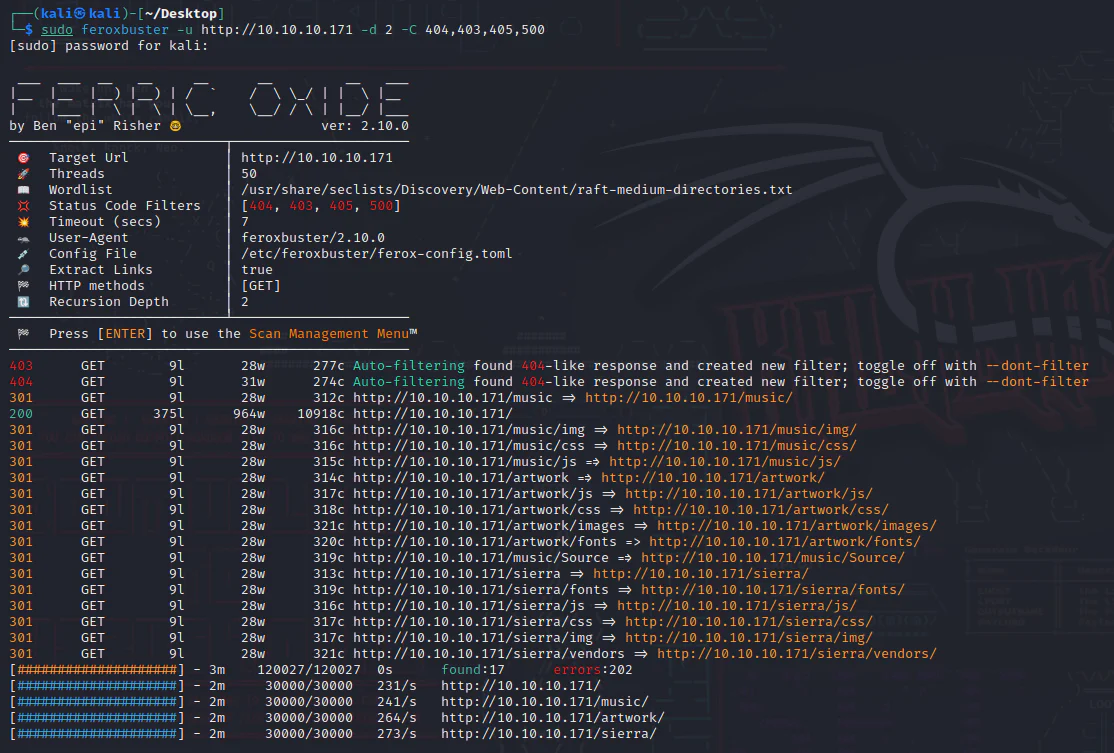This screenshot has width=1114, height=753.
Task: Open redirect link http://10.10.10.171/sierra/js/
Action: (x=737, y=605)
